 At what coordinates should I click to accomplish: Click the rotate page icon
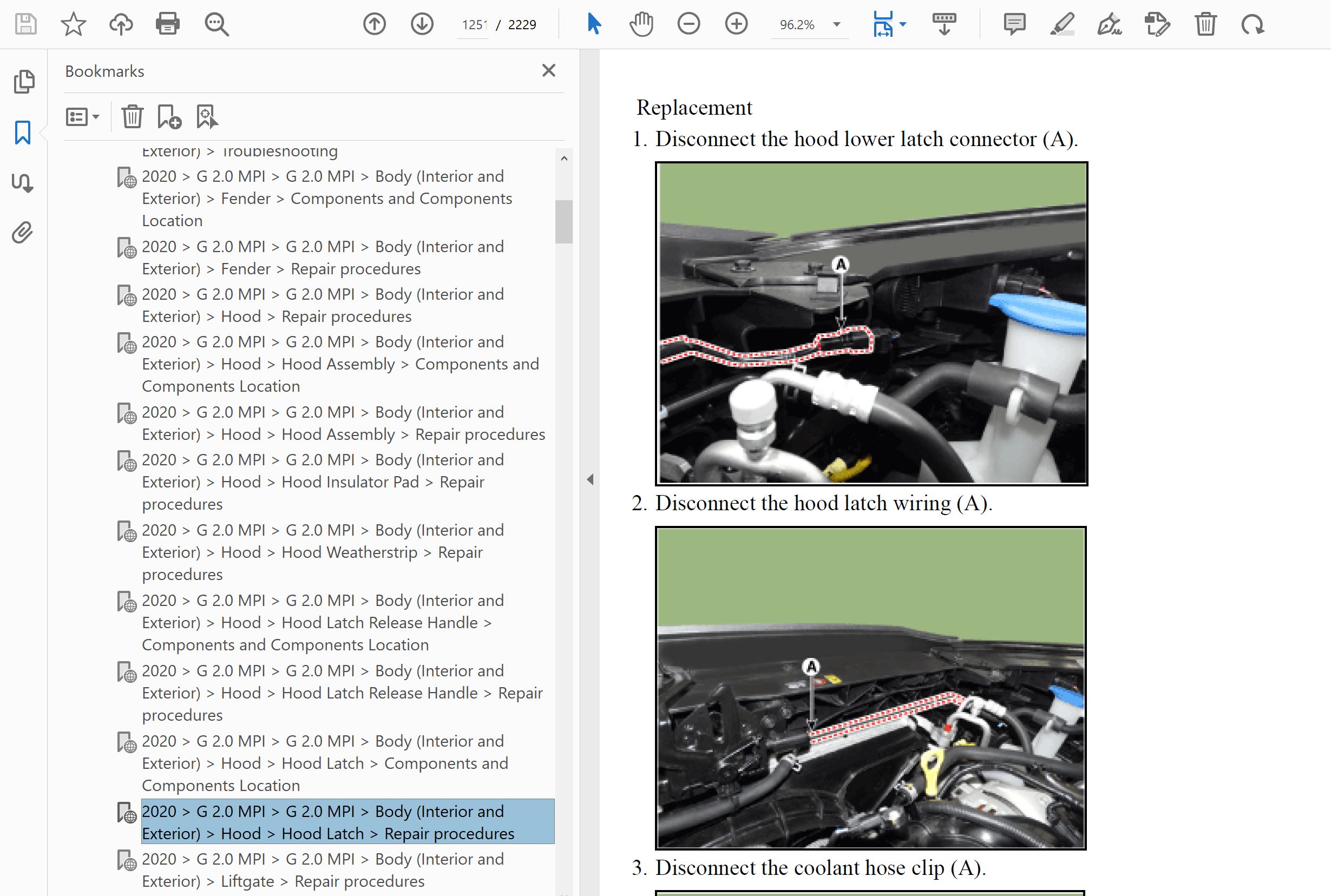click(1253, 24)
